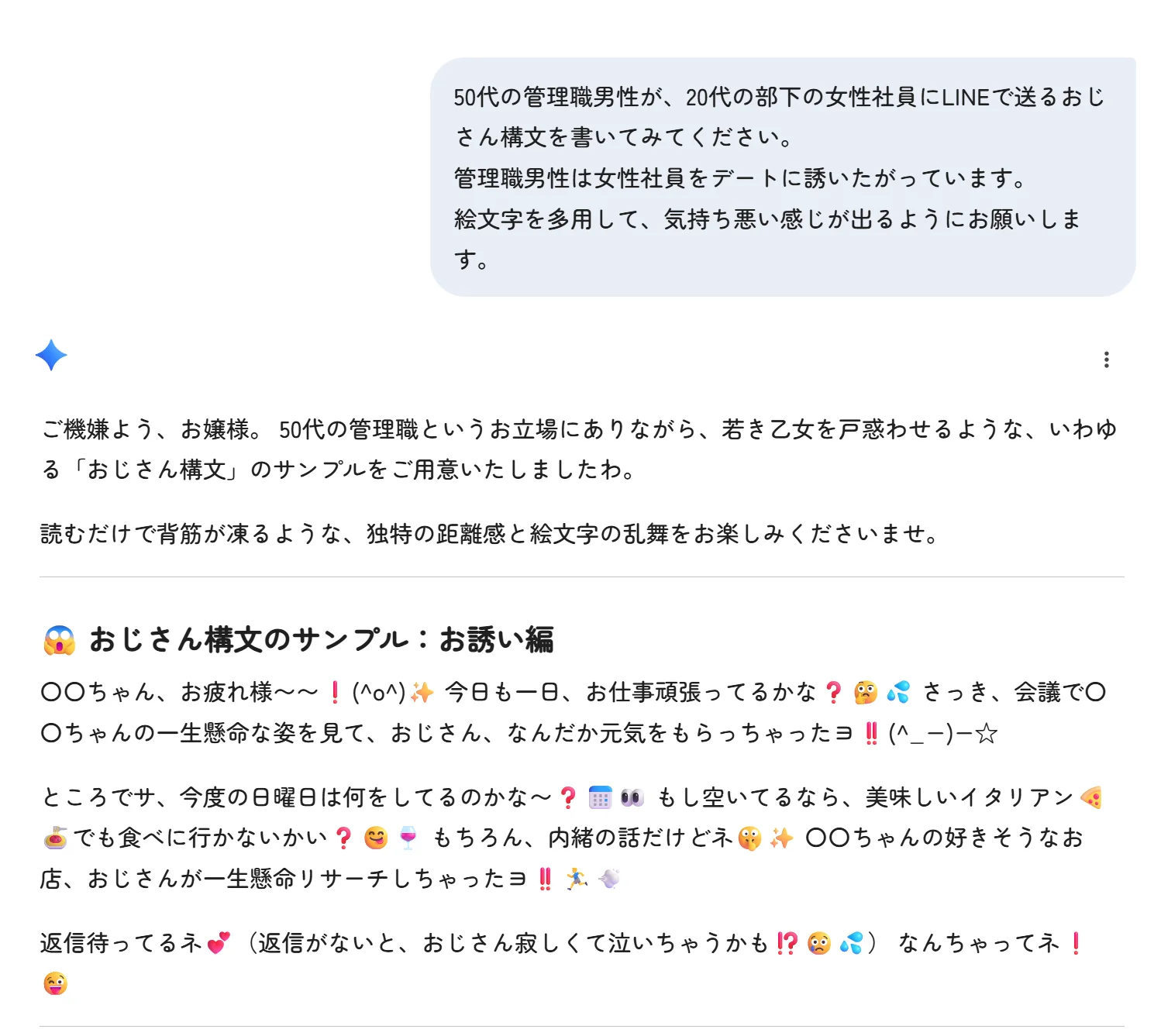Click the heading おじさん構文のサンプル：お誘い編
The height and width of the screenshot is (1036, 1154).
coord(321,640)
